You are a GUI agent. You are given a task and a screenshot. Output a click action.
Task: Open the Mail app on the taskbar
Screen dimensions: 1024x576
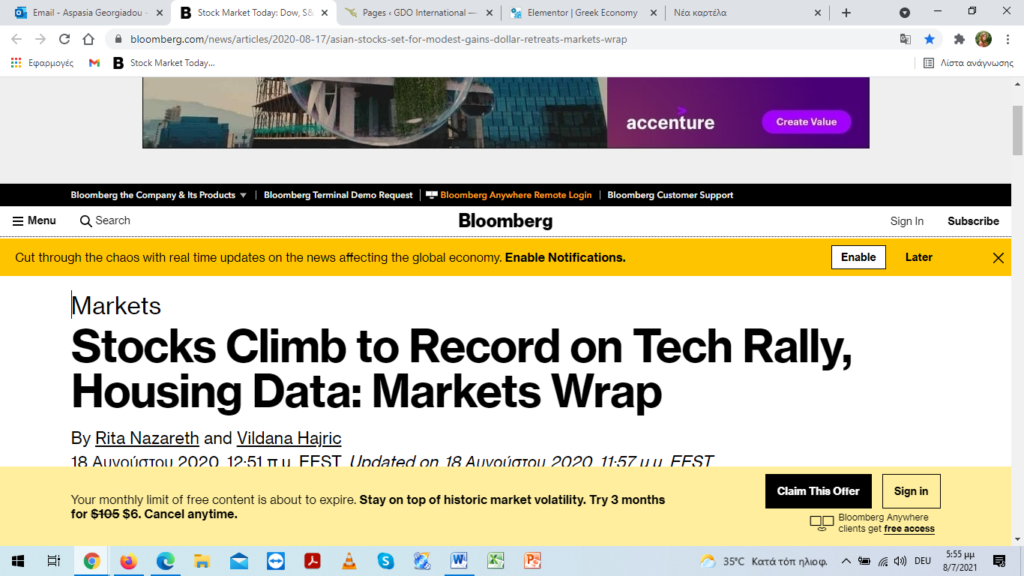pyautogui.click(x=239, y=561)
